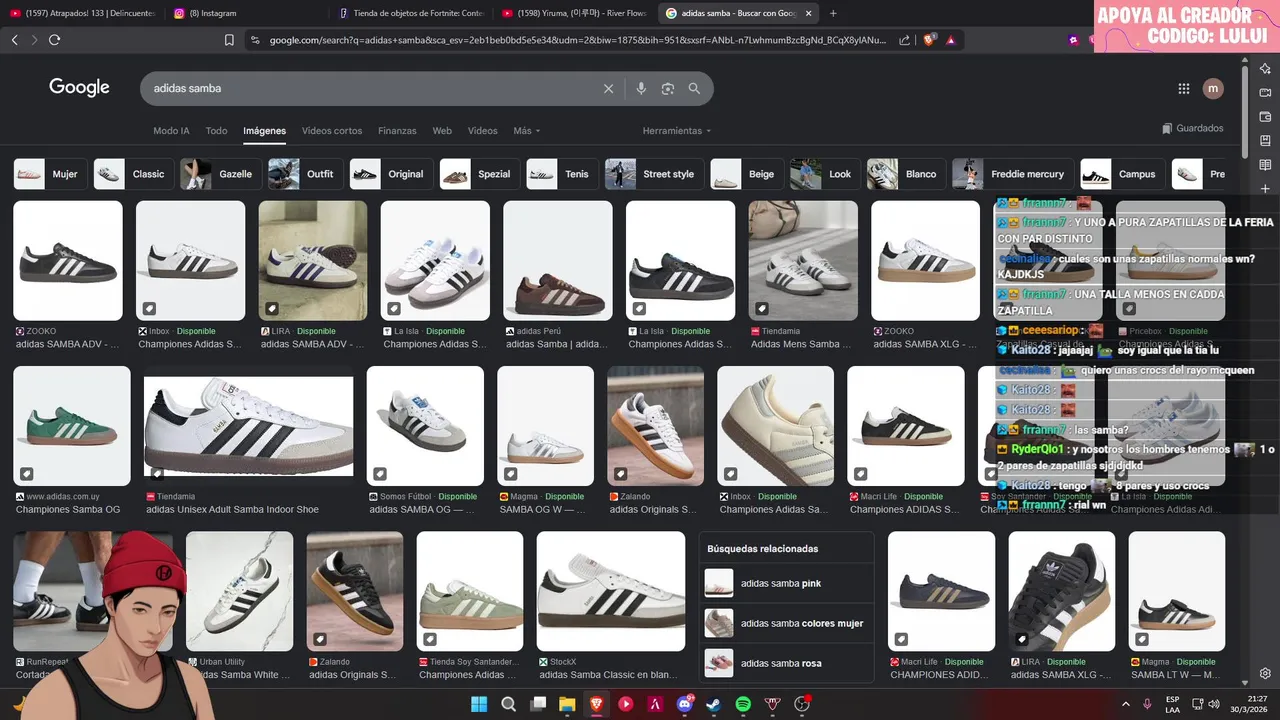
Task: View site information beside the URL
Action: click(x=255, y=40)
